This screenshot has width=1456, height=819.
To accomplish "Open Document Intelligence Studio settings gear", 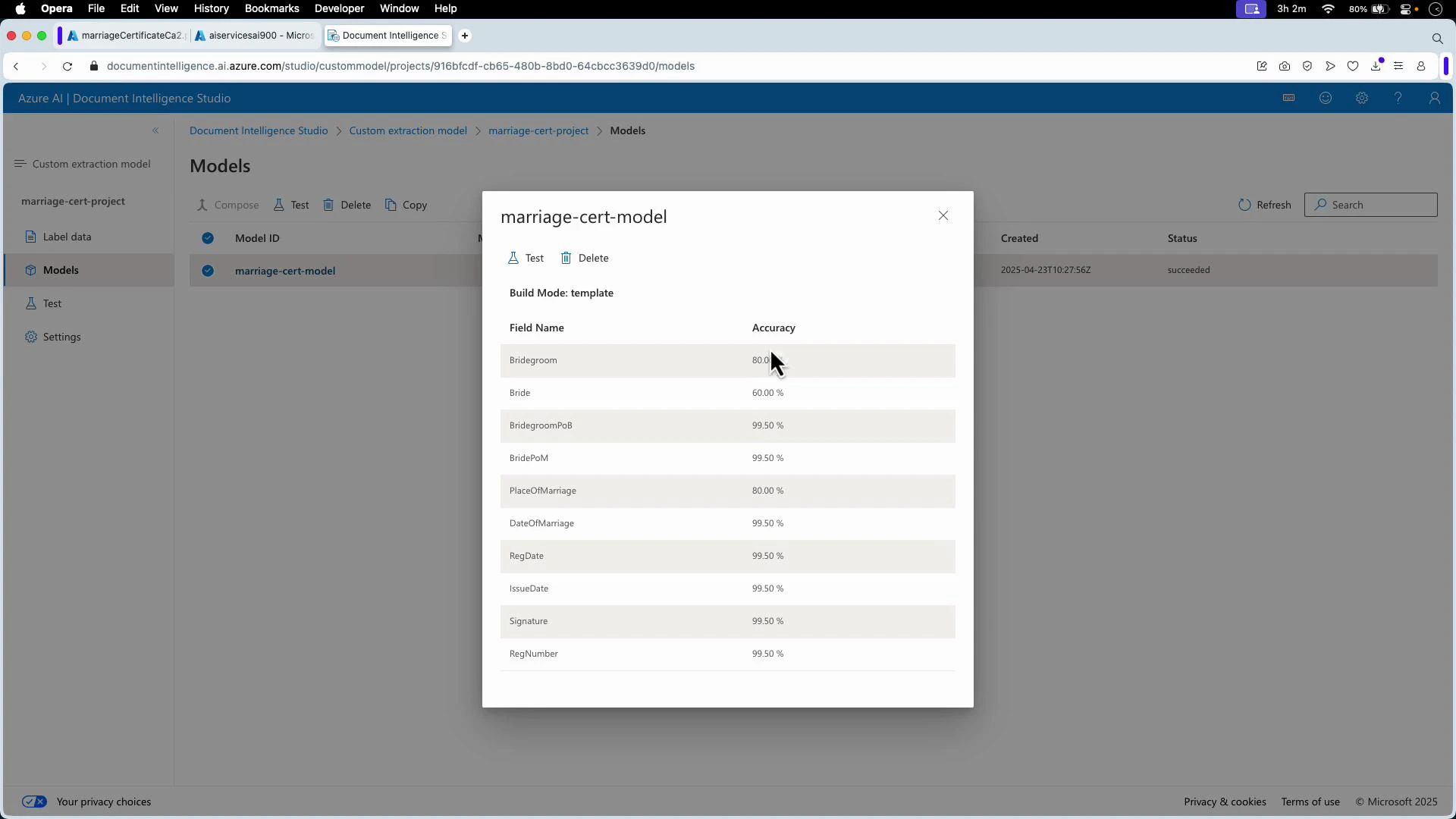I will click(1361, 98).
